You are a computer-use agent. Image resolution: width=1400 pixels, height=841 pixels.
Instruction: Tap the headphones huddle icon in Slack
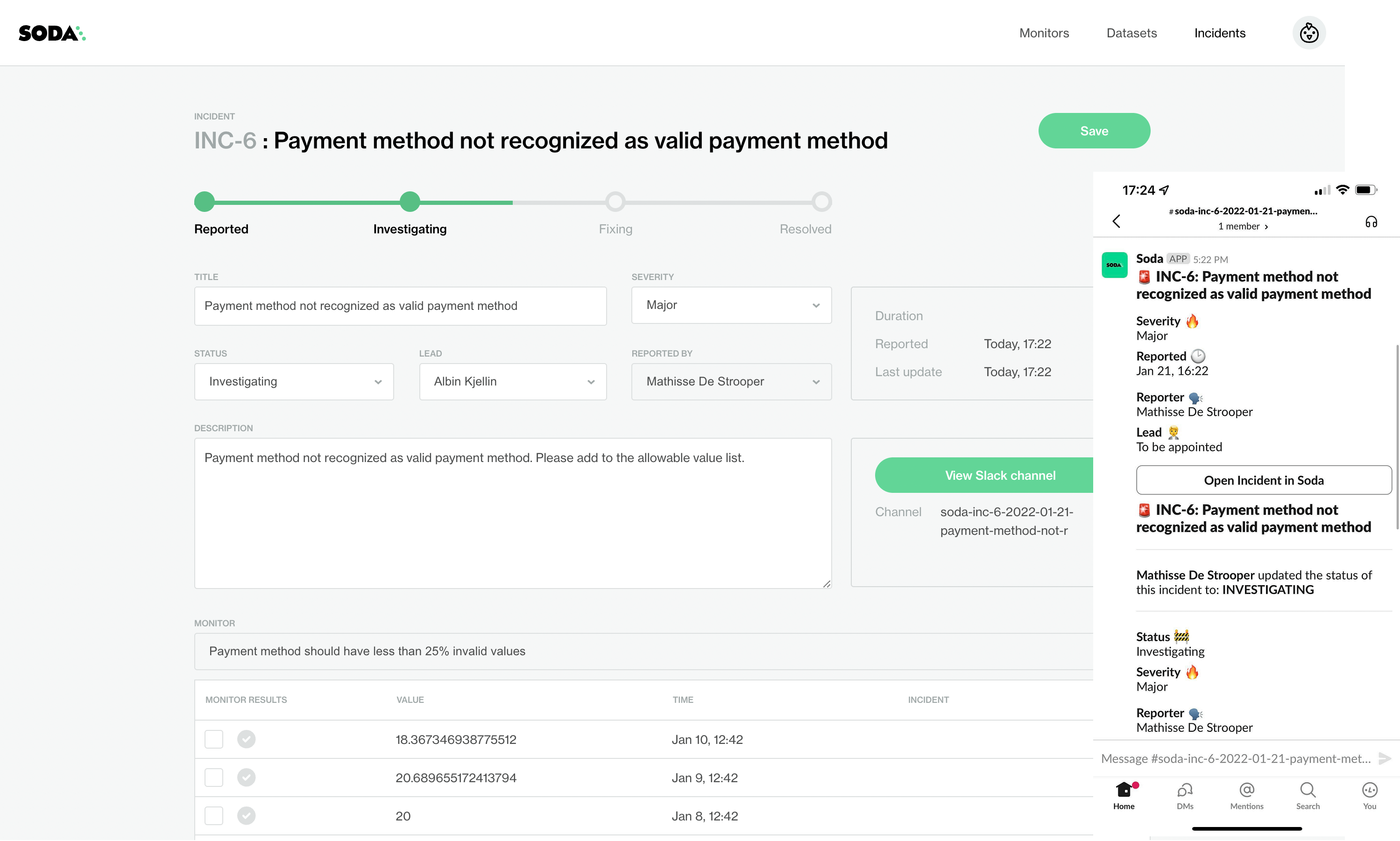[x=1371, y=222]
